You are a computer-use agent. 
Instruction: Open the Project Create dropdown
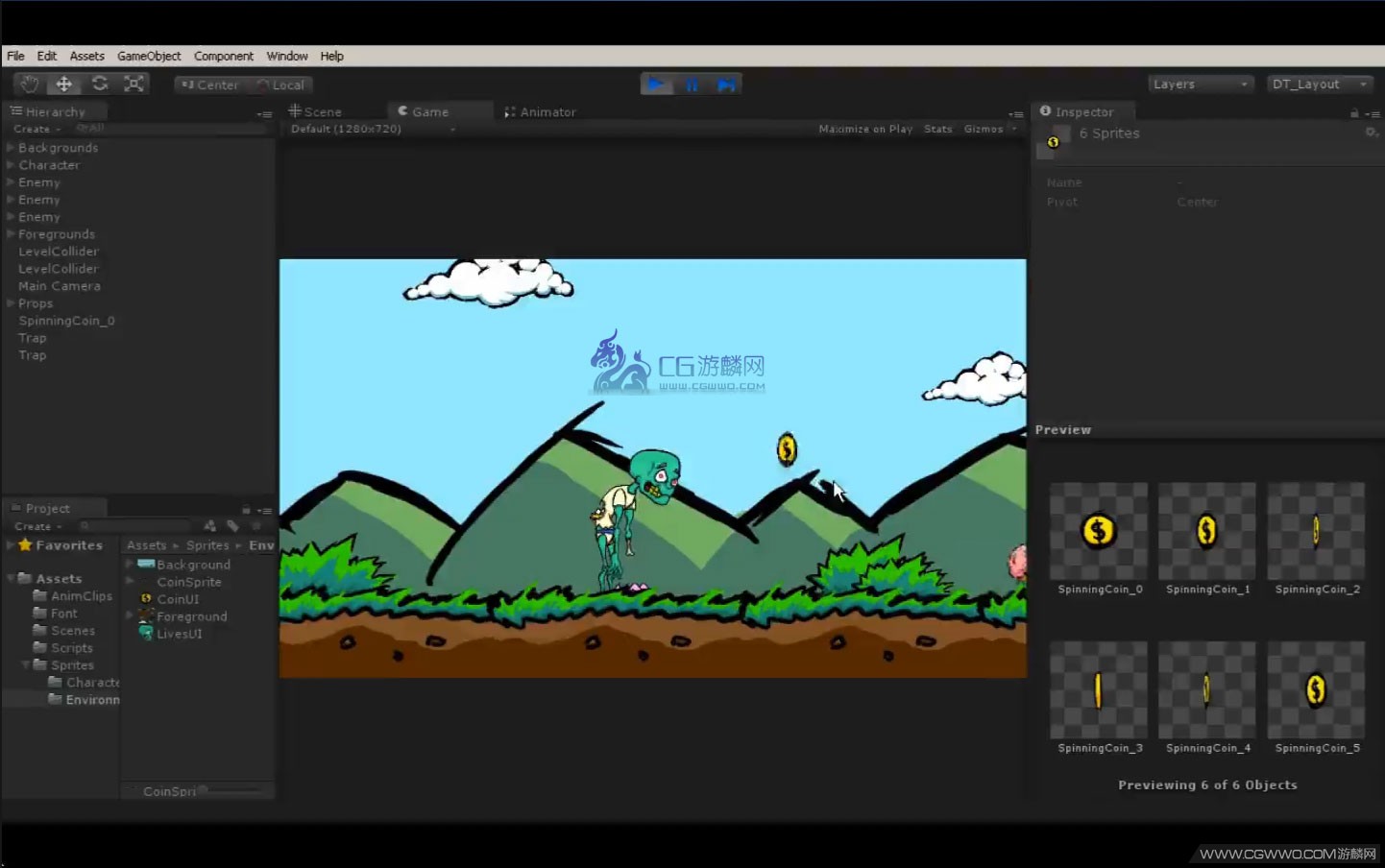[x=37, y=526]
